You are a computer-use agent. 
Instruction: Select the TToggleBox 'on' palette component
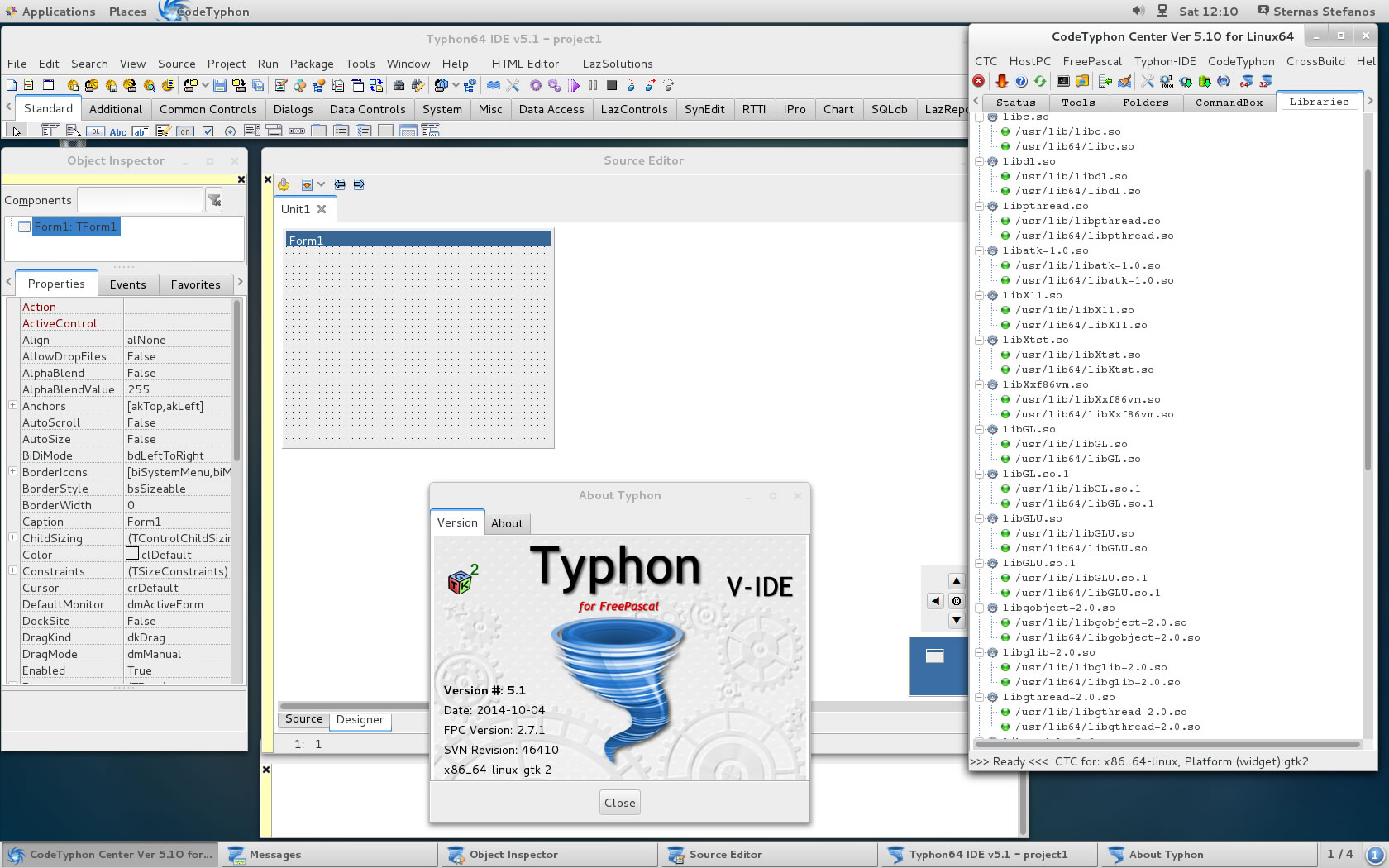[x=185, y=131]
